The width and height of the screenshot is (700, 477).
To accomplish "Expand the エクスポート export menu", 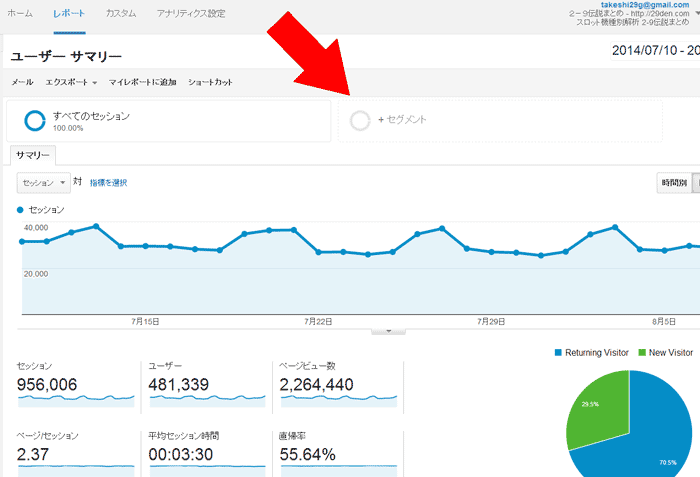I will pyautogui.click(x=71, y=82).
